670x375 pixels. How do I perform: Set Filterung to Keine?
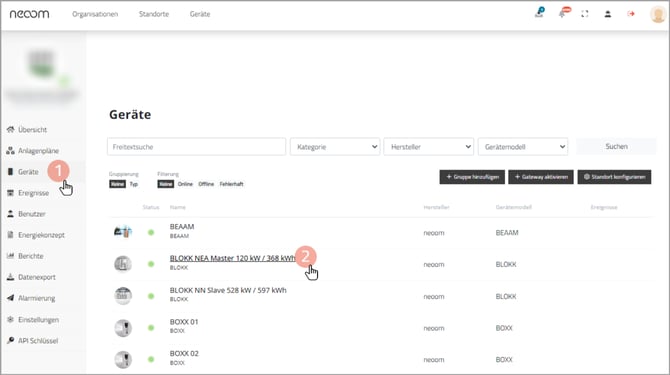point(166,184)
